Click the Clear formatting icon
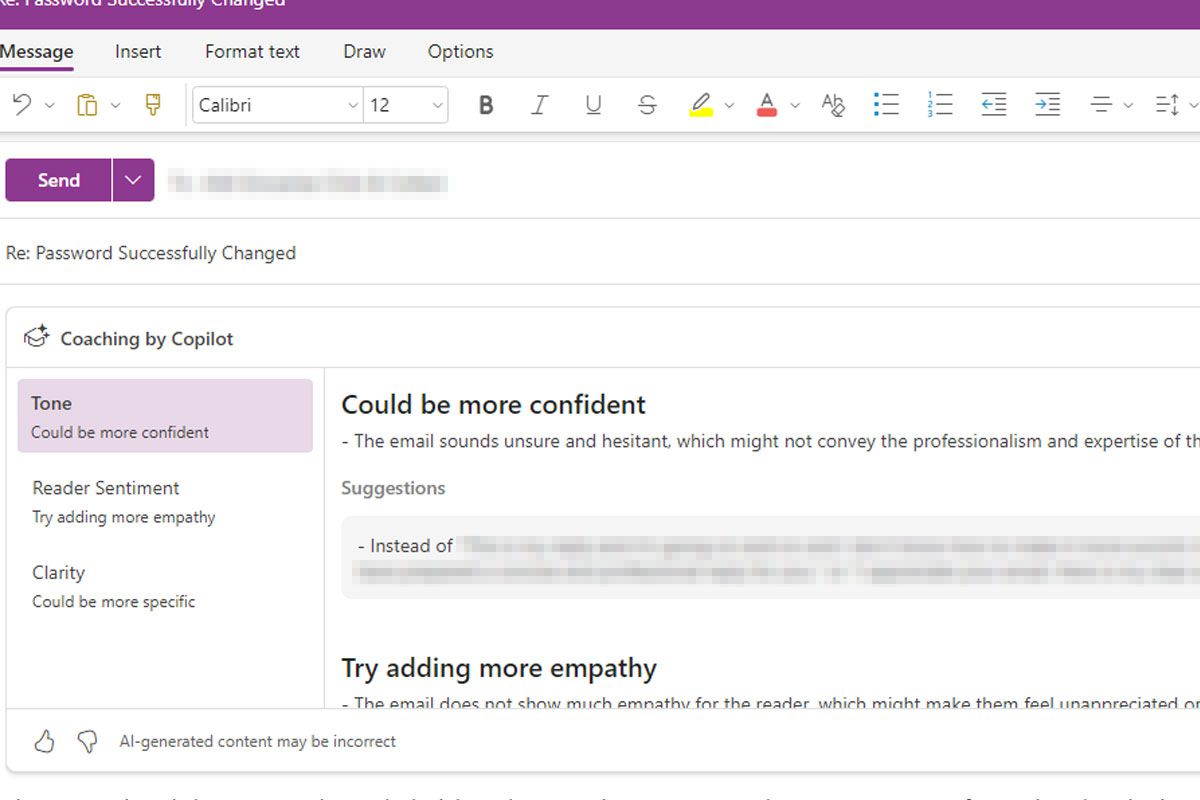The width and height of the screenshot is (1200, 800). [832, 105]
